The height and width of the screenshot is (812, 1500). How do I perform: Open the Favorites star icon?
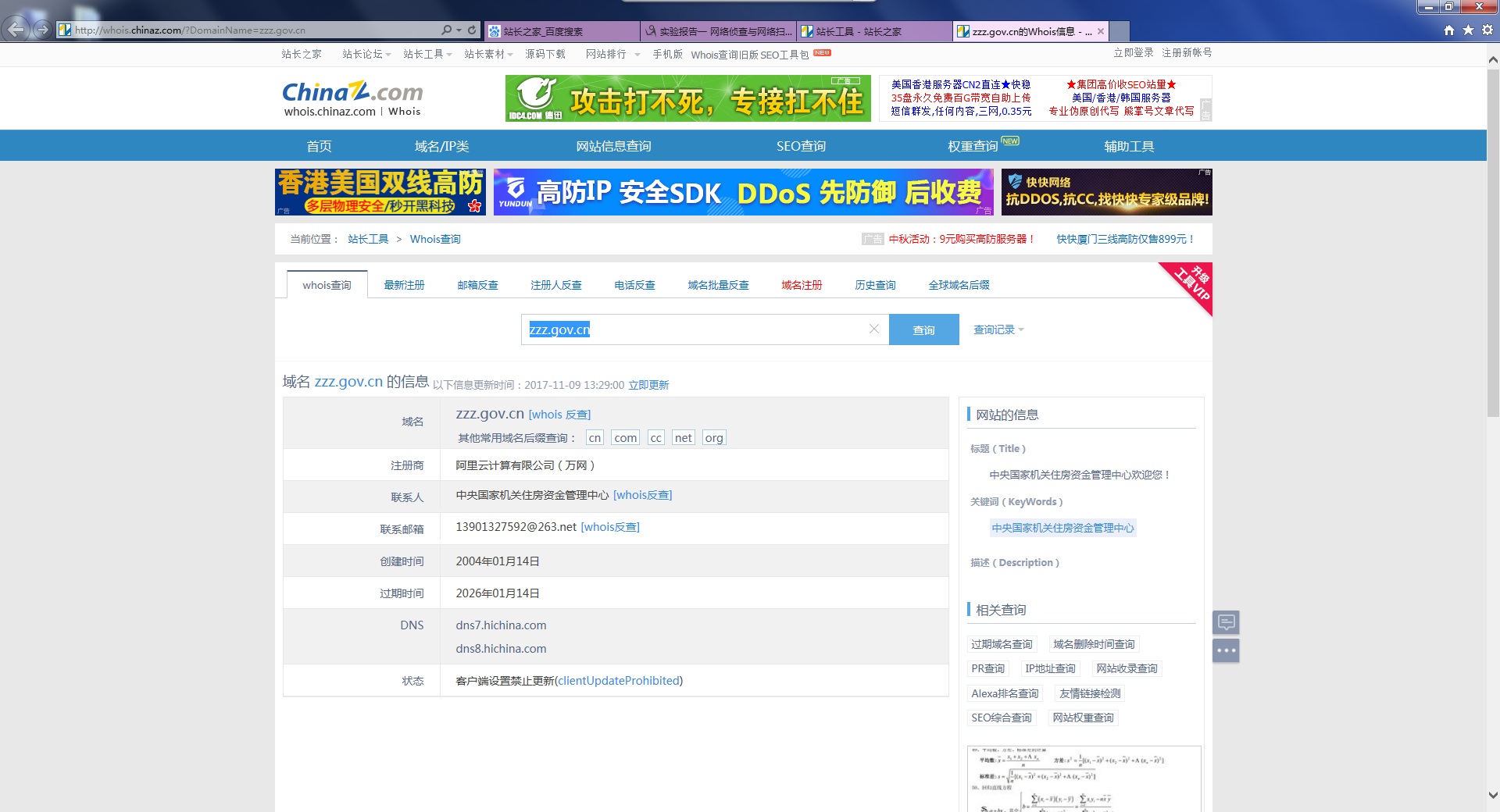tap(1468, 30)
